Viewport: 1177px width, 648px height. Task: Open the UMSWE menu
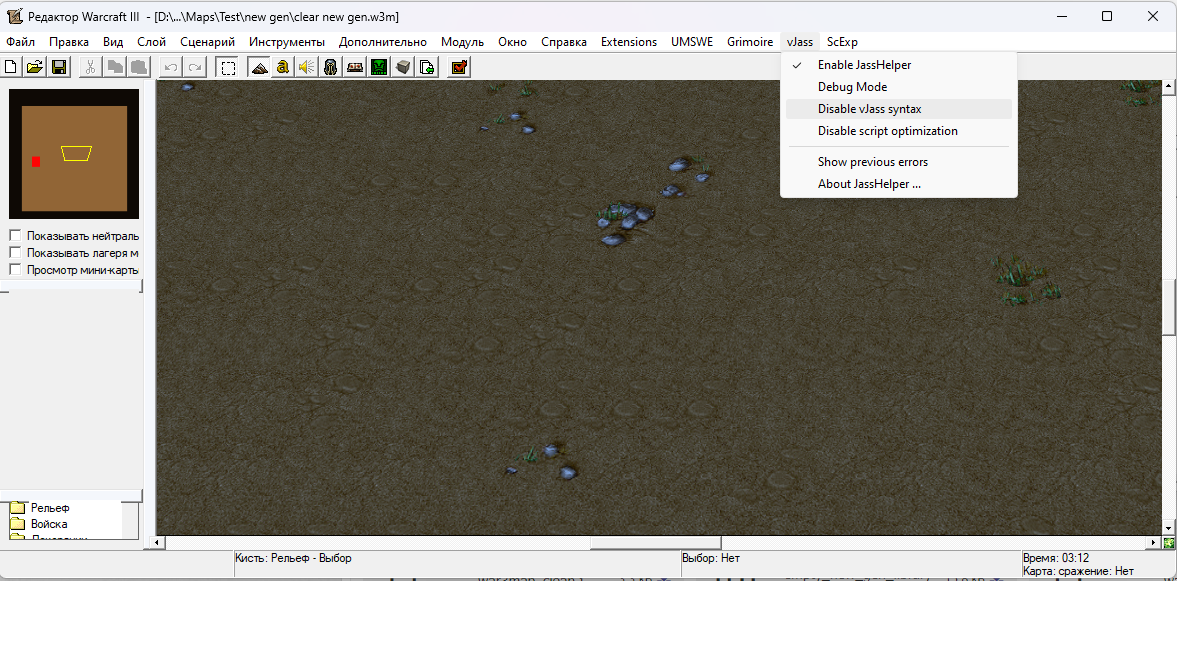pyautogui.click(x=692, y=42)
